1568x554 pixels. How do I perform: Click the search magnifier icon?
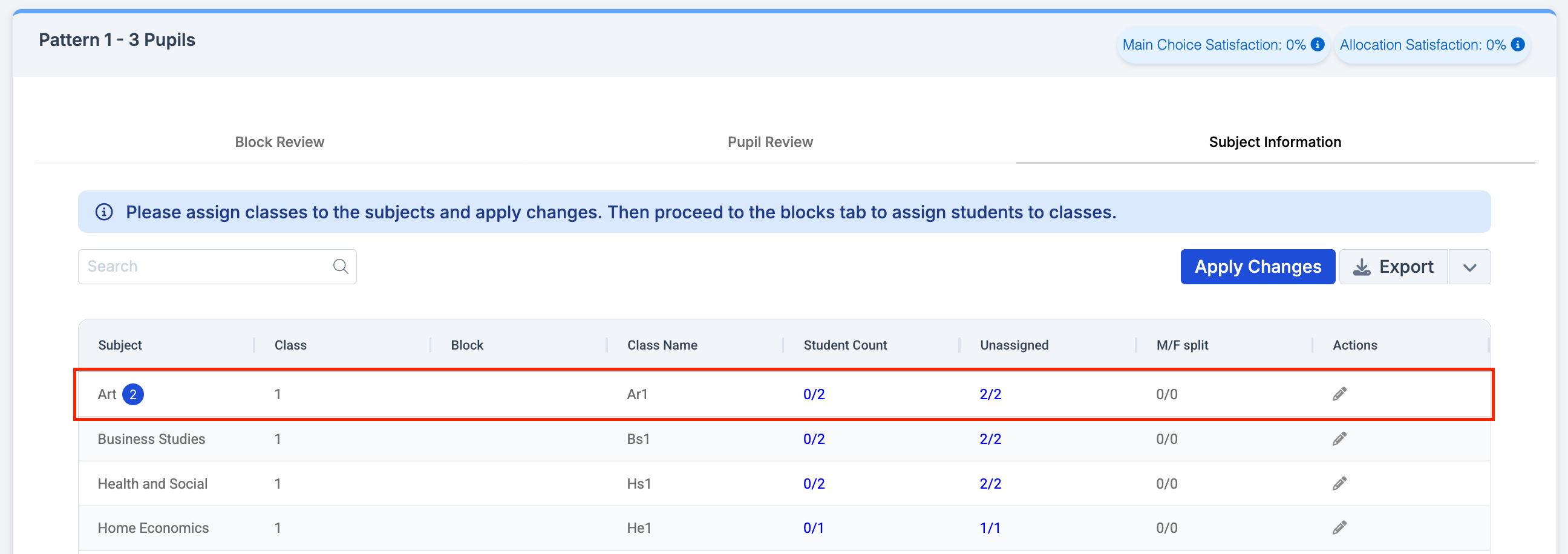[341, 267]
